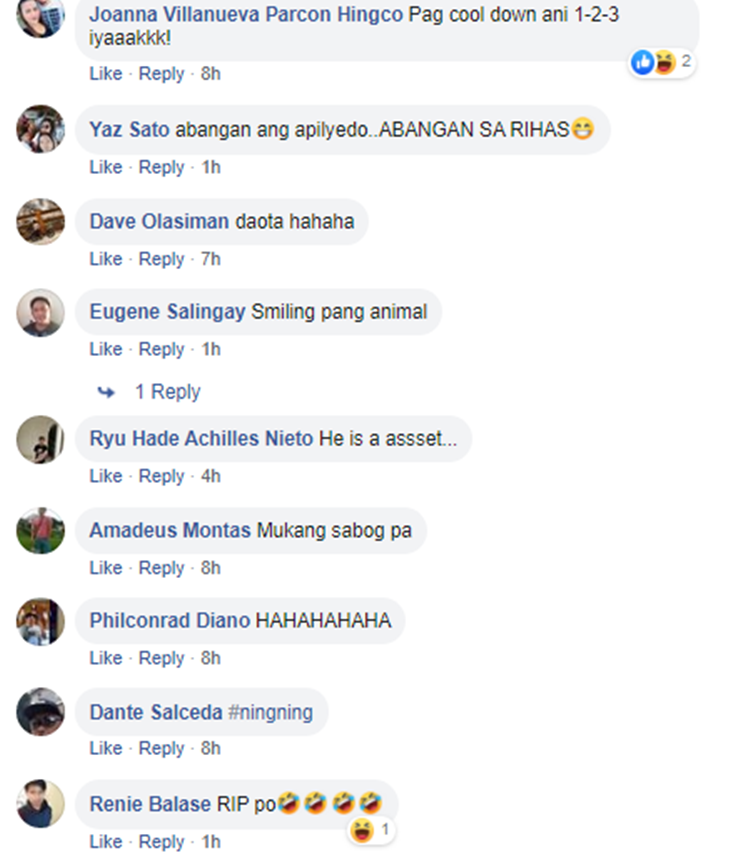Open Yaz Sato's profile picture
Viewport: 750px width, 865px height.
coord(40,129)
